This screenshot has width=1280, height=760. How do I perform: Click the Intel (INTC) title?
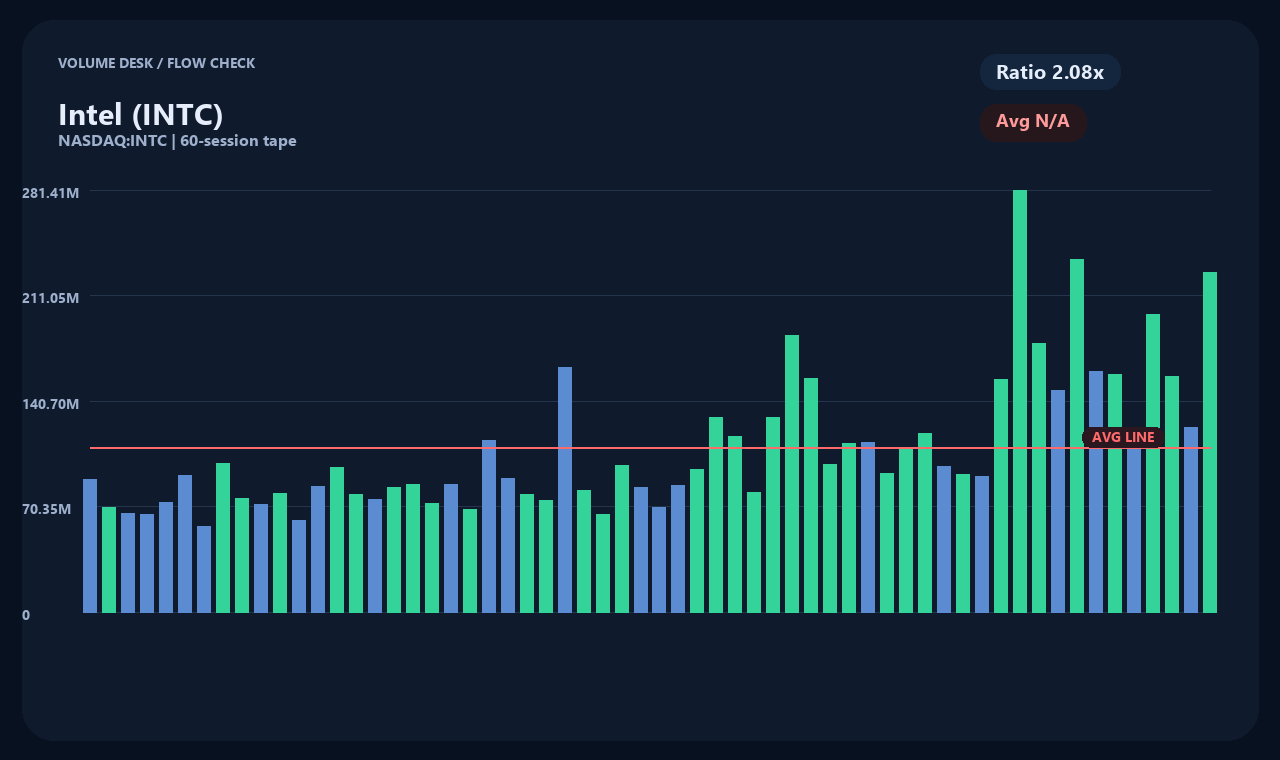(141, 114)
